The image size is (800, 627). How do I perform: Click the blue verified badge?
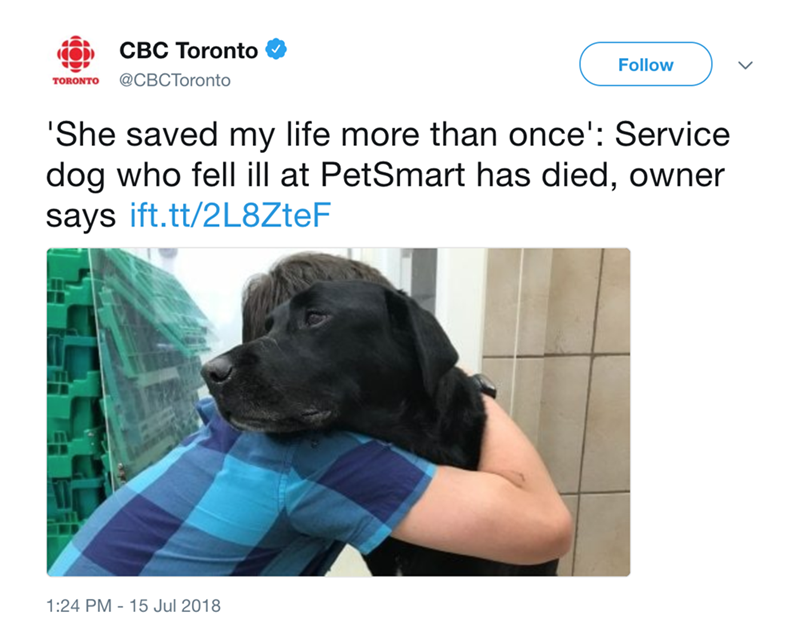click(277, 50)
